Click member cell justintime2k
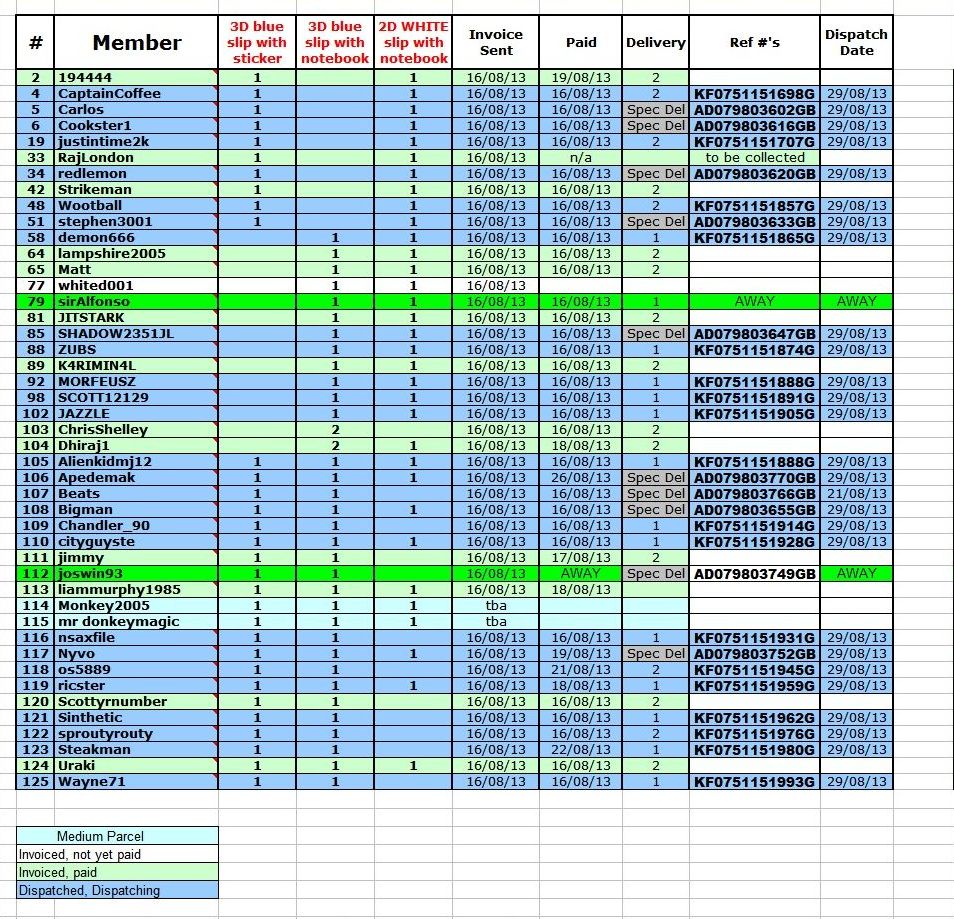 (136, 142)
